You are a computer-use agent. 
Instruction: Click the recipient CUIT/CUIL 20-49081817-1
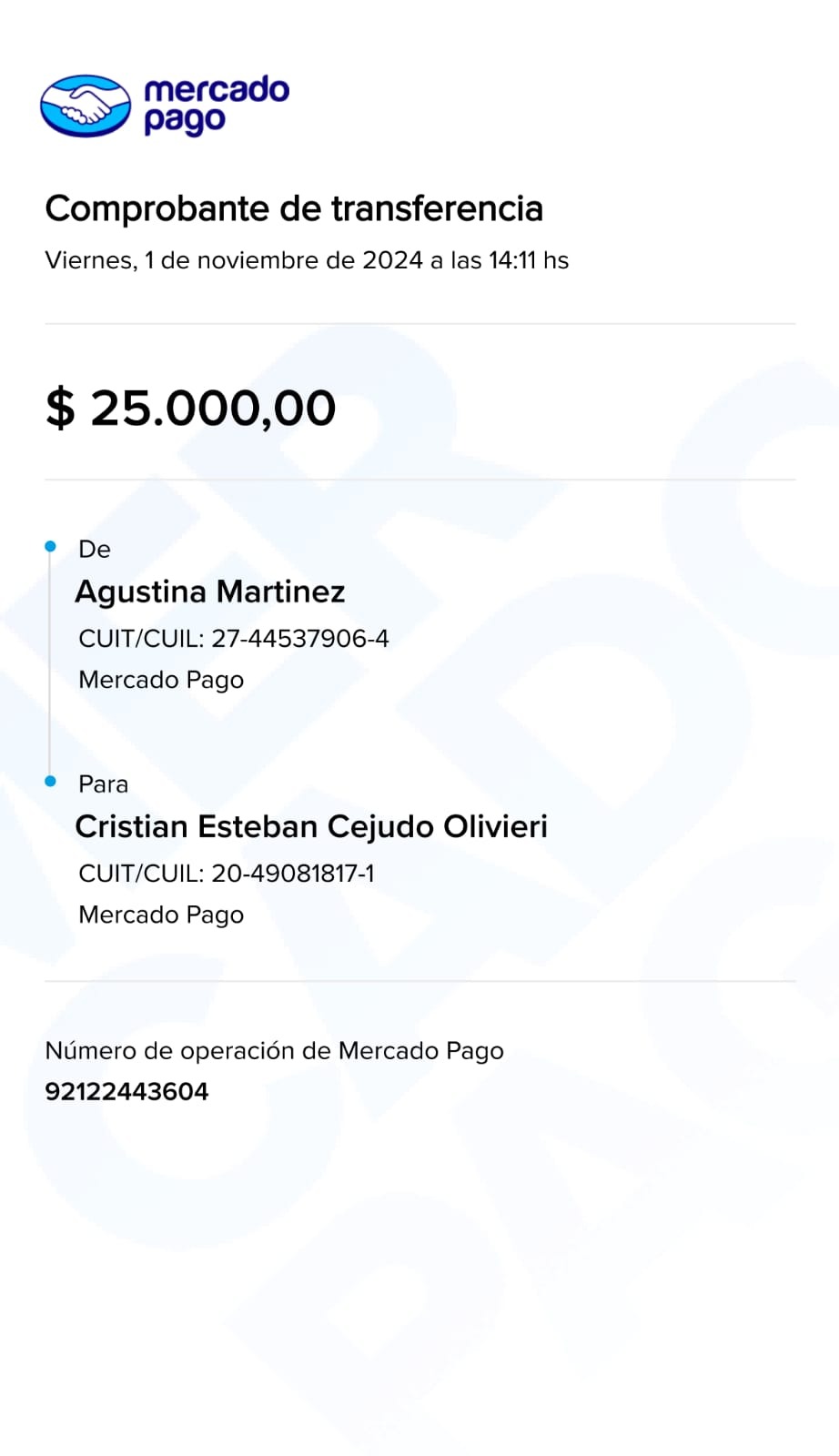pos(227,873)
